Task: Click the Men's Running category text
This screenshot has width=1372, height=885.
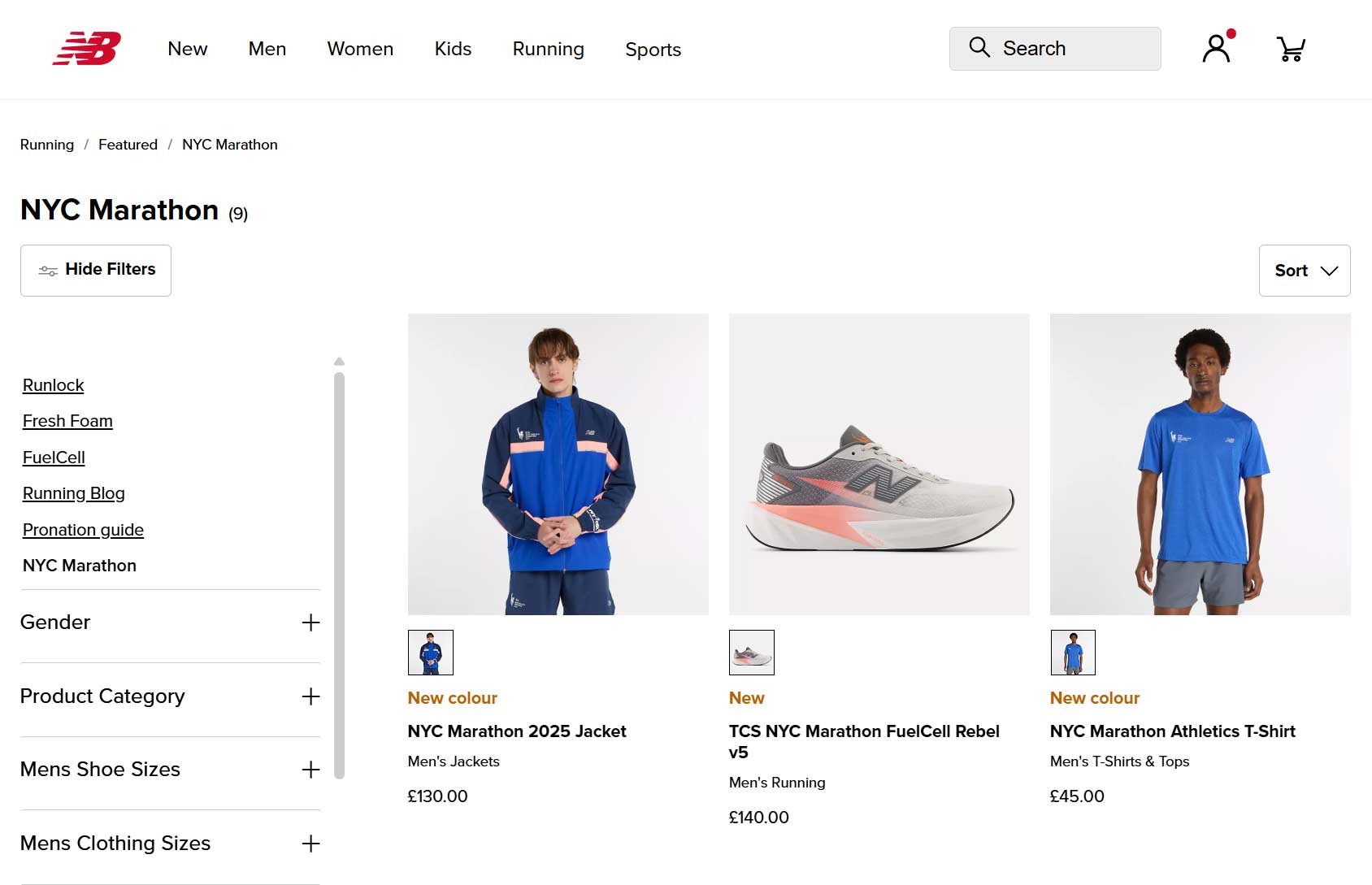Action: [x=777, y=783]
